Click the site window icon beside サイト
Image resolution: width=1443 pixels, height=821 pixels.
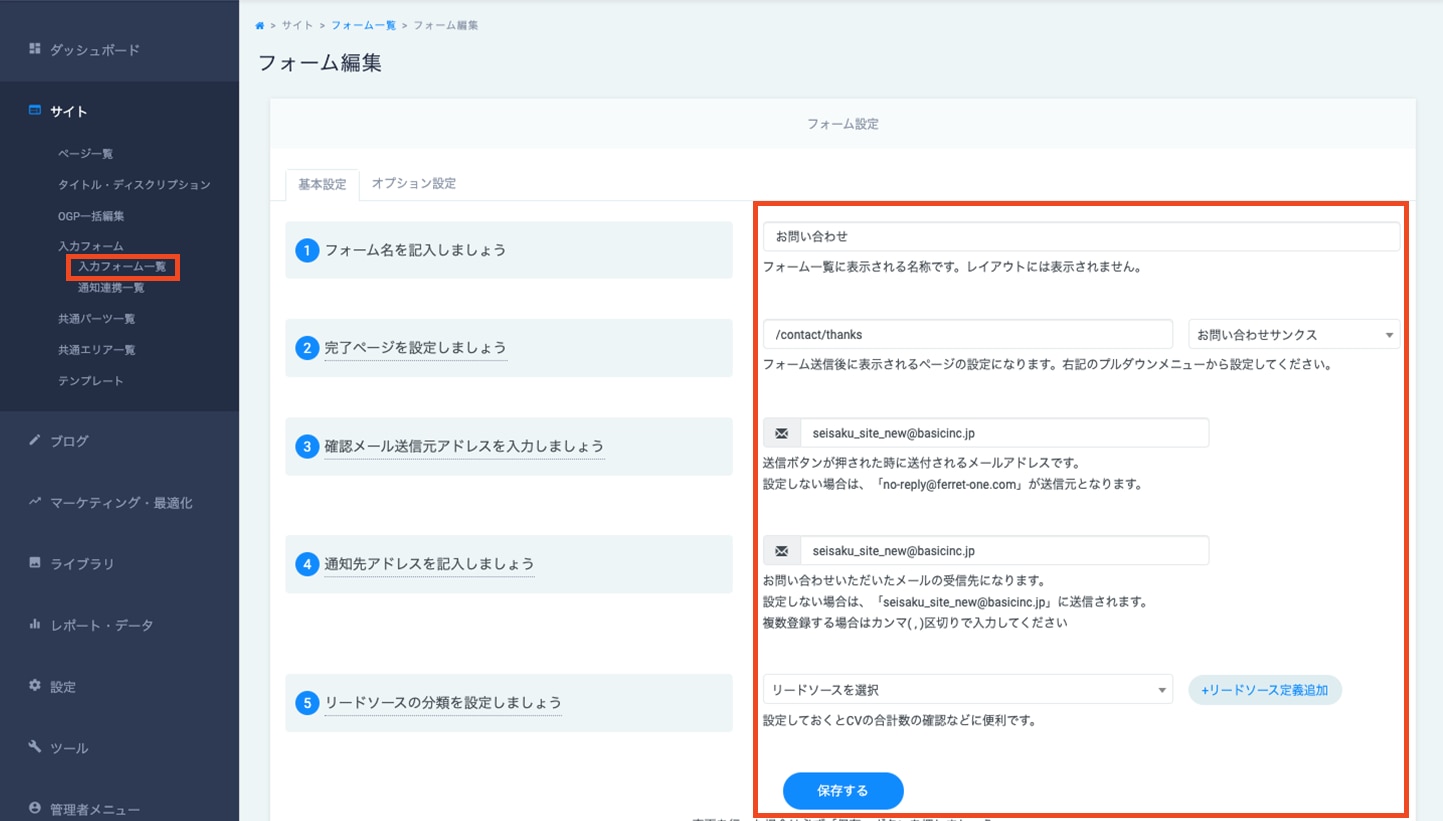[x=34, y=111]
